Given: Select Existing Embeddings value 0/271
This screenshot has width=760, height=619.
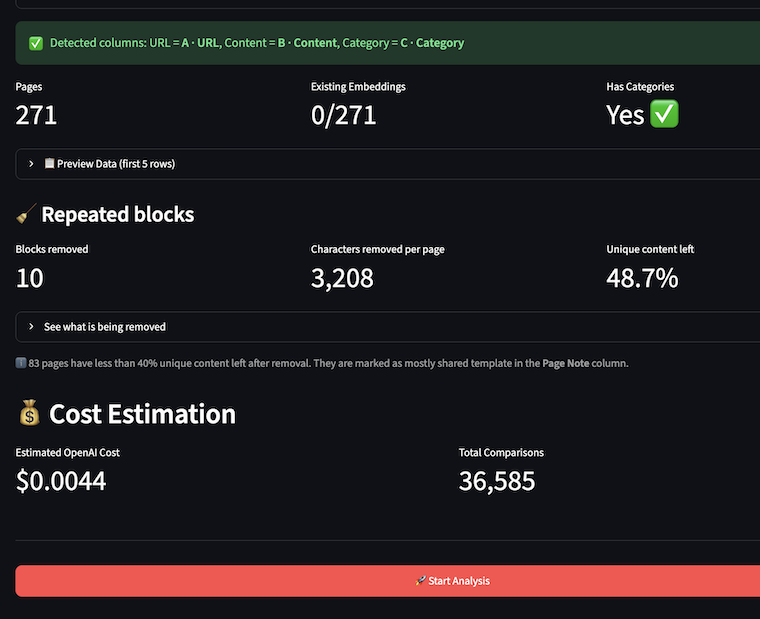Looking at the screenshot, I should tap(344, 115).
